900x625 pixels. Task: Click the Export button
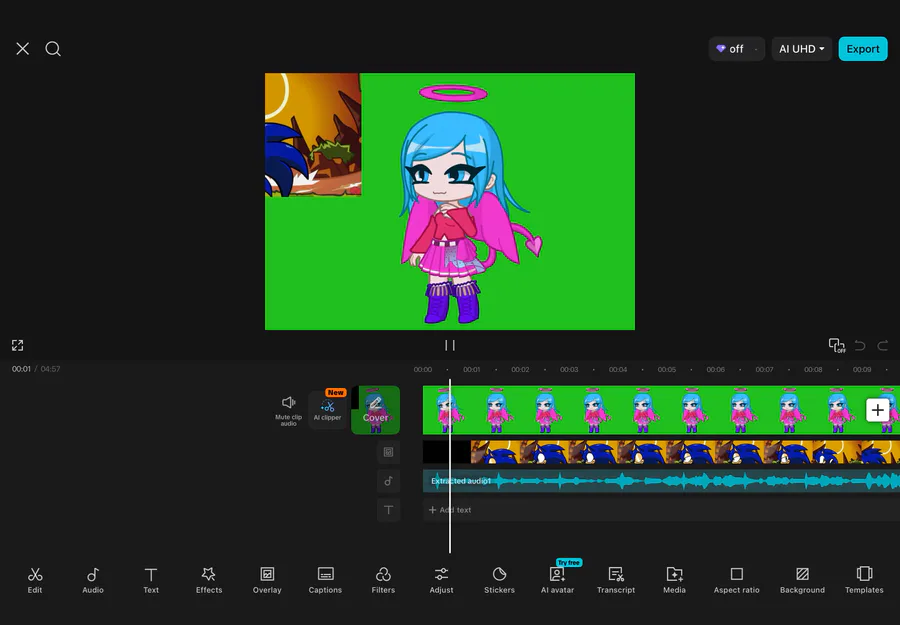(863, 49)
